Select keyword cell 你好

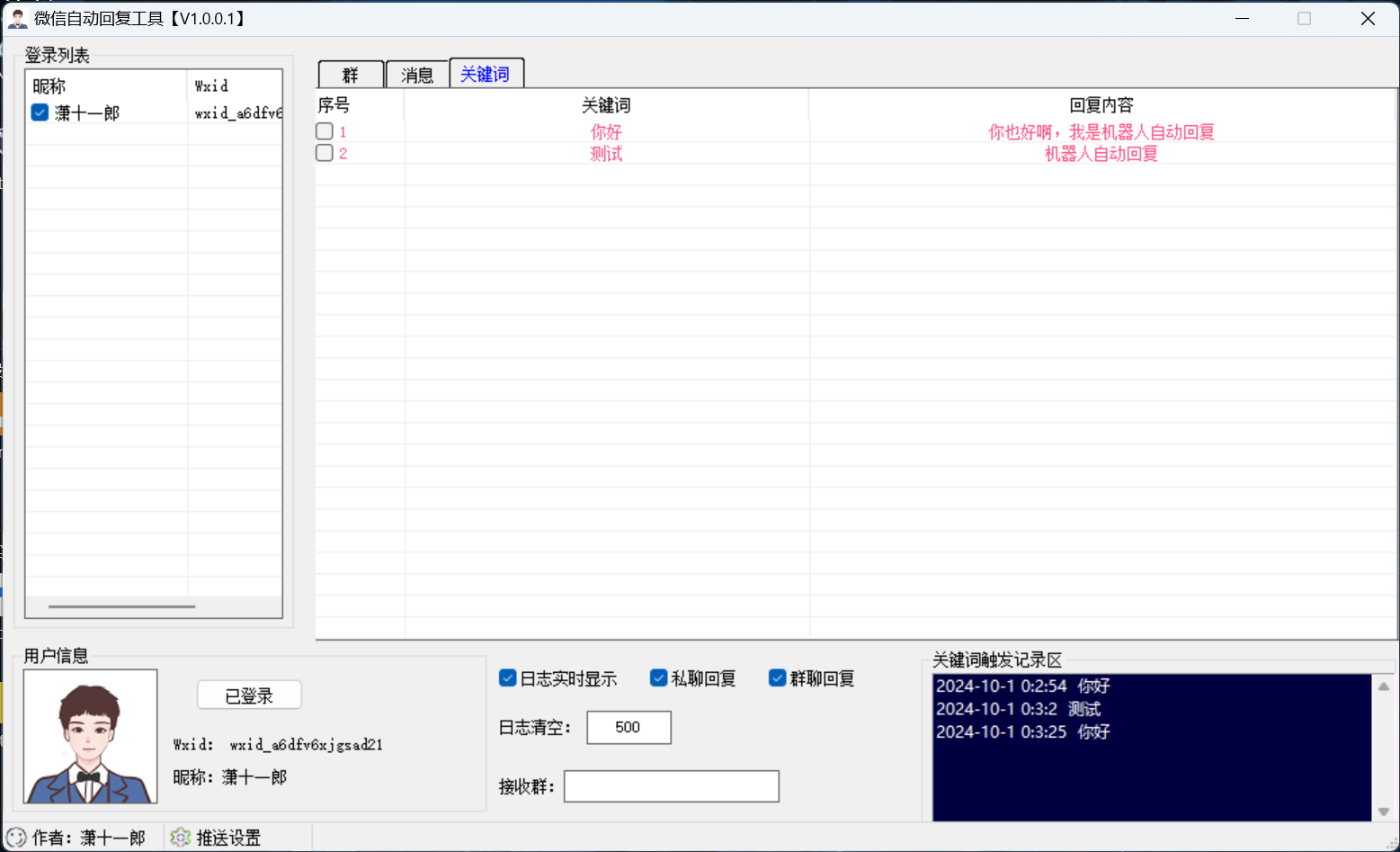tap(606, 132)
